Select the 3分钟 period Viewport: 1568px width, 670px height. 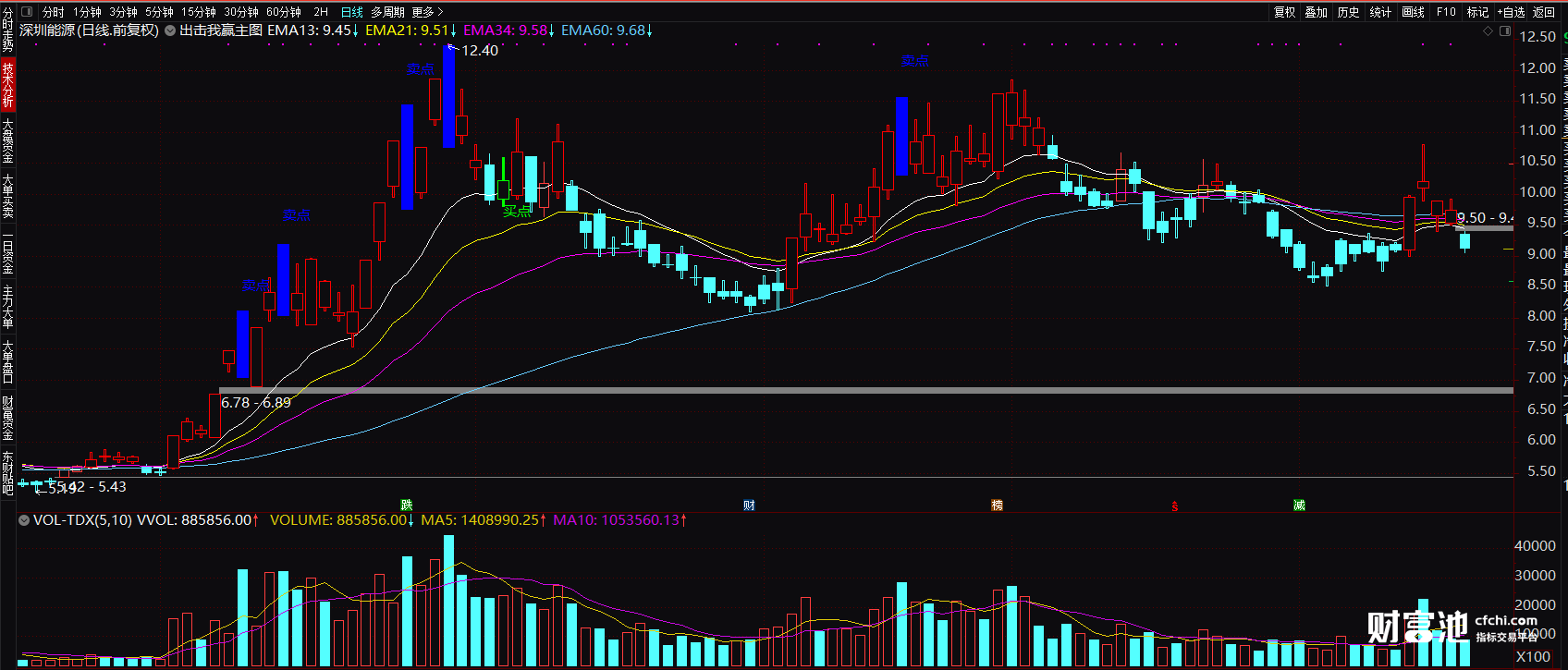[123, 12]
